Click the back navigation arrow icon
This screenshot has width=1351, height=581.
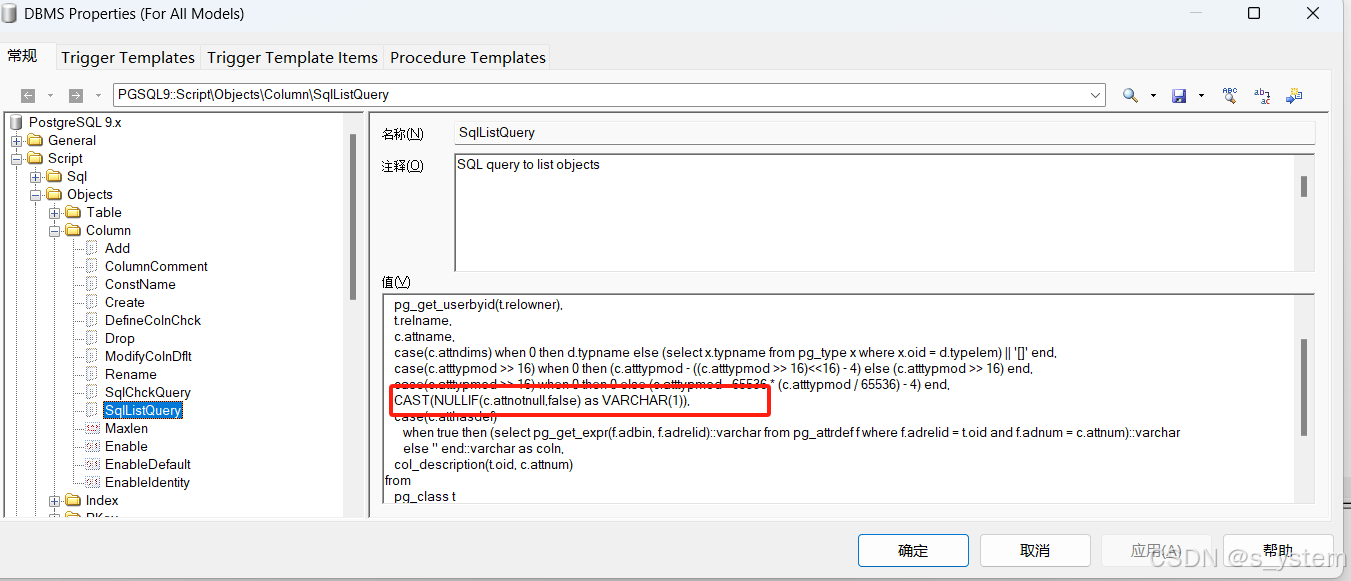[28, 95]
